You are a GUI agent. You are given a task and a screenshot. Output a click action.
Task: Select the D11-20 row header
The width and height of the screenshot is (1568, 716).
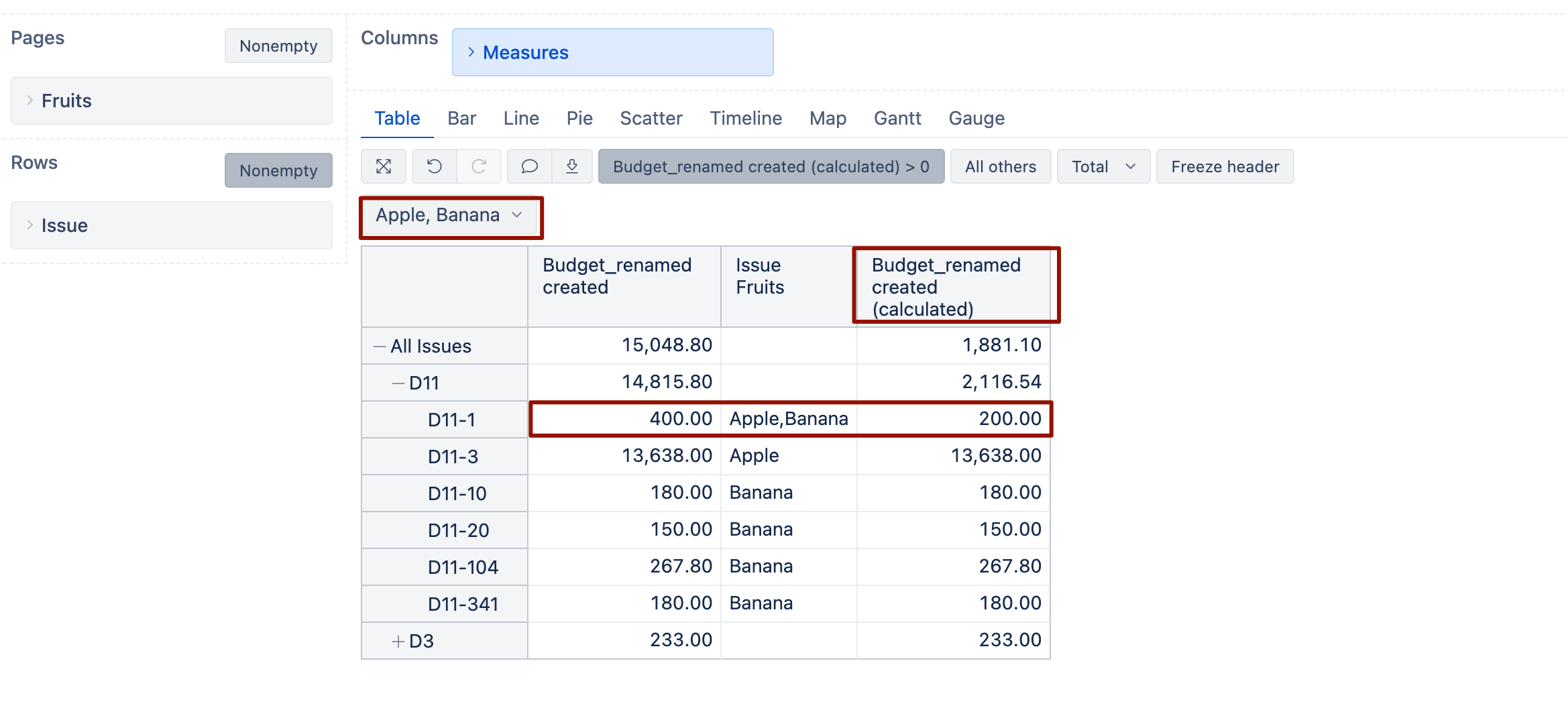click(x=445, y=530)
